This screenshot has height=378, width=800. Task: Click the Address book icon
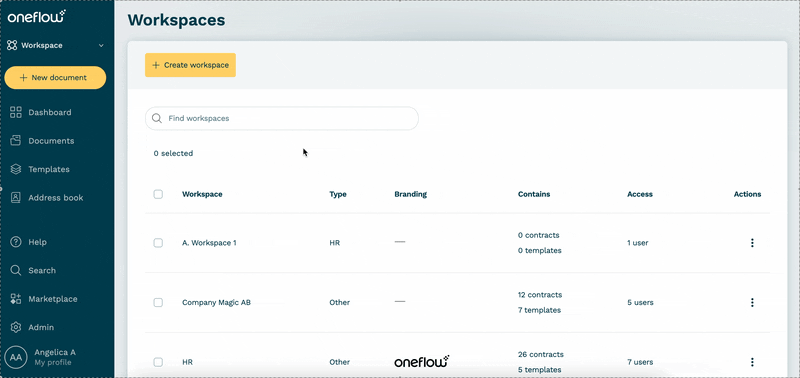point(16,197)
